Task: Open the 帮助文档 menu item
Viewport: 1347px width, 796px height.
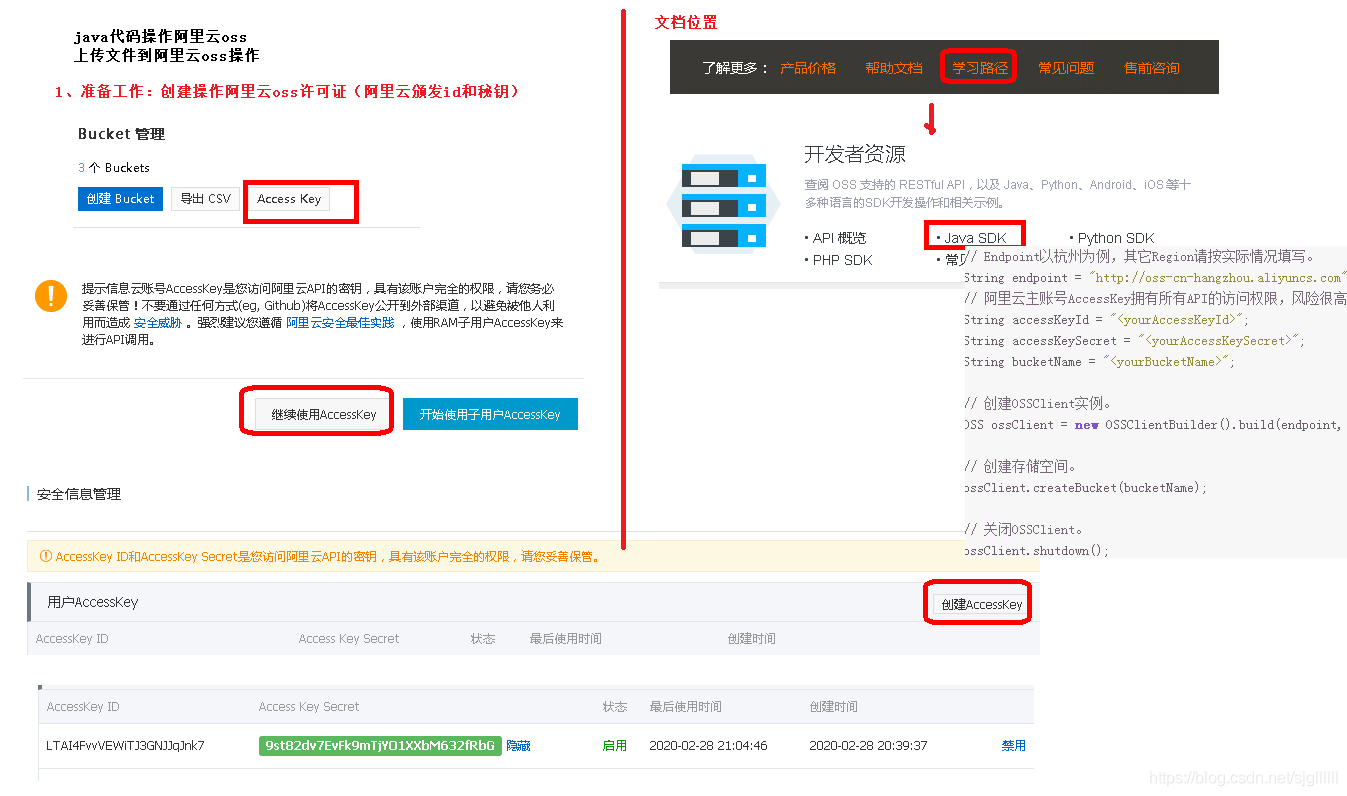Action: pyautogui.click(x=893, y=65)
